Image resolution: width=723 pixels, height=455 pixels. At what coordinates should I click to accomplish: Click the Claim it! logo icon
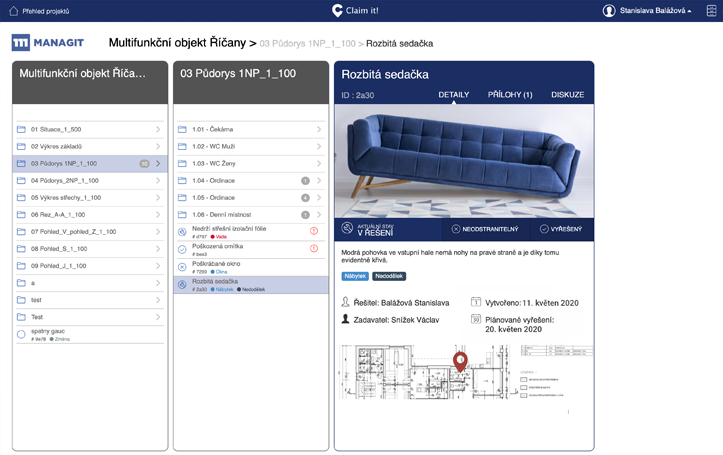point(337,10)
